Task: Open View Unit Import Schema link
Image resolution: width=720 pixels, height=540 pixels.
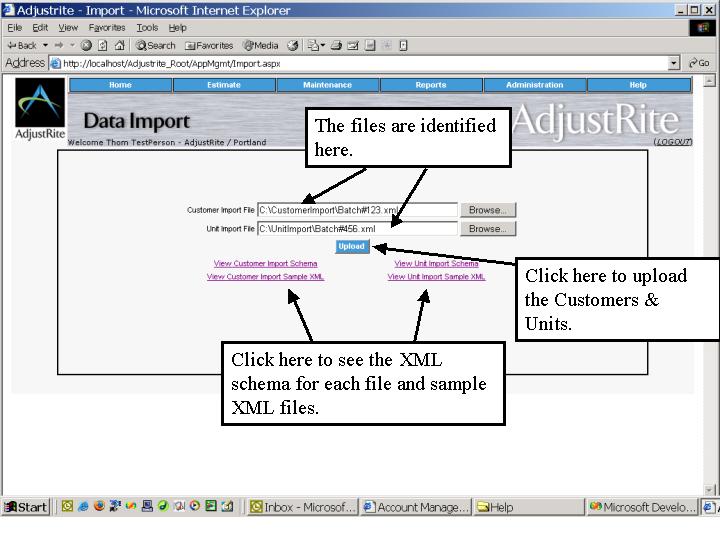Action: point(436,264)
